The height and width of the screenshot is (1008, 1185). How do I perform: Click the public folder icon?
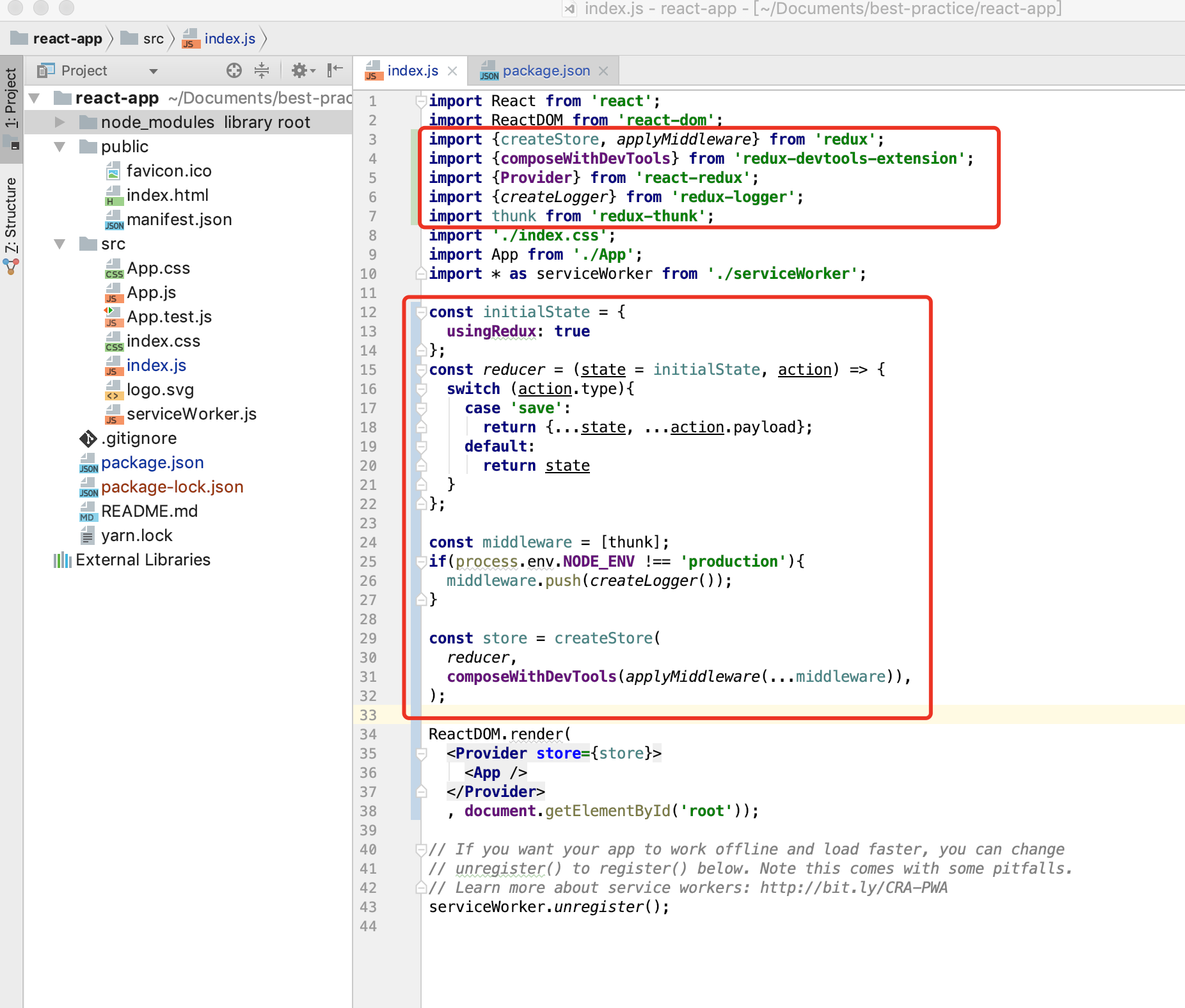pos(88,146)
